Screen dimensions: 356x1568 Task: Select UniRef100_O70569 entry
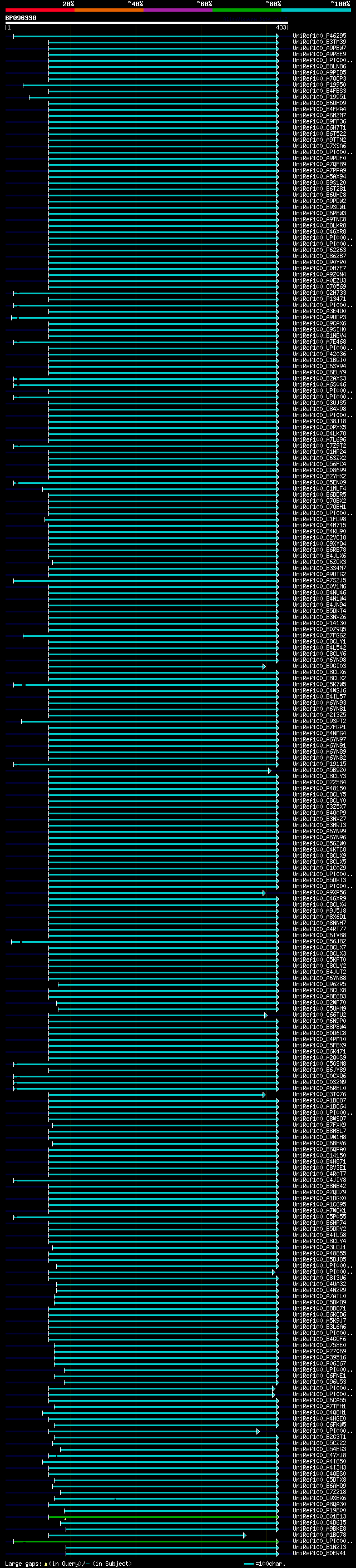[x=319, y=286]
